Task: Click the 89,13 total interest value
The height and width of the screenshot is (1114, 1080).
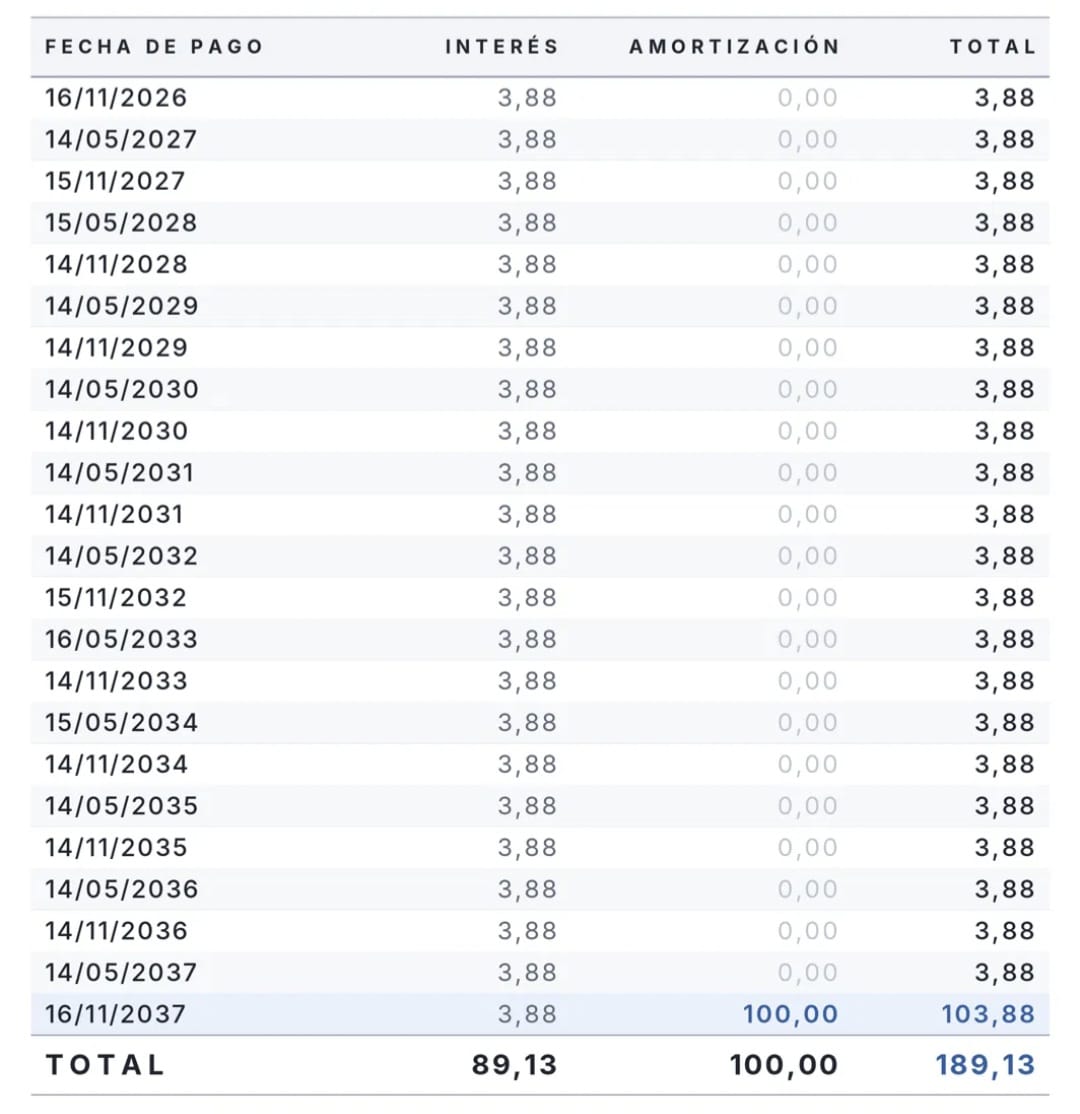Action: [514, 1065]
